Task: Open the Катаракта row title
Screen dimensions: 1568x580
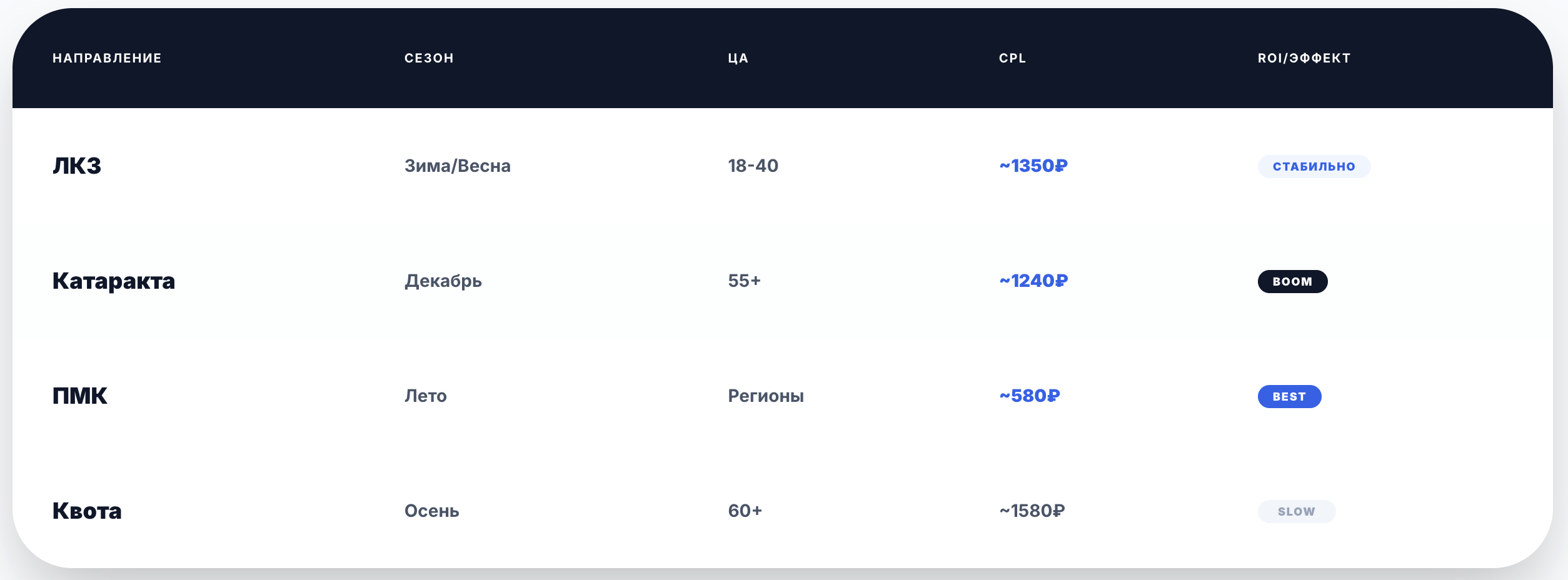Action: click(114, 281)
